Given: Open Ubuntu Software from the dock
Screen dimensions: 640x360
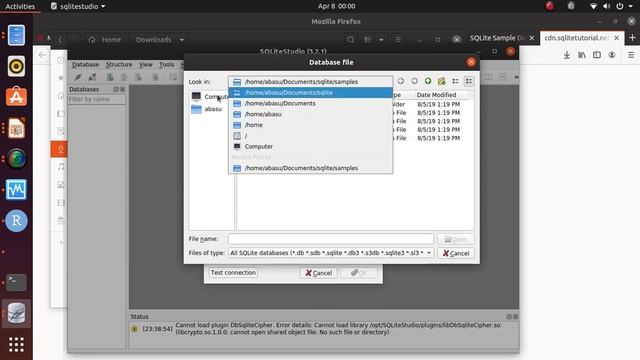Looking at the screenshot, I should (x=16, y=97).
